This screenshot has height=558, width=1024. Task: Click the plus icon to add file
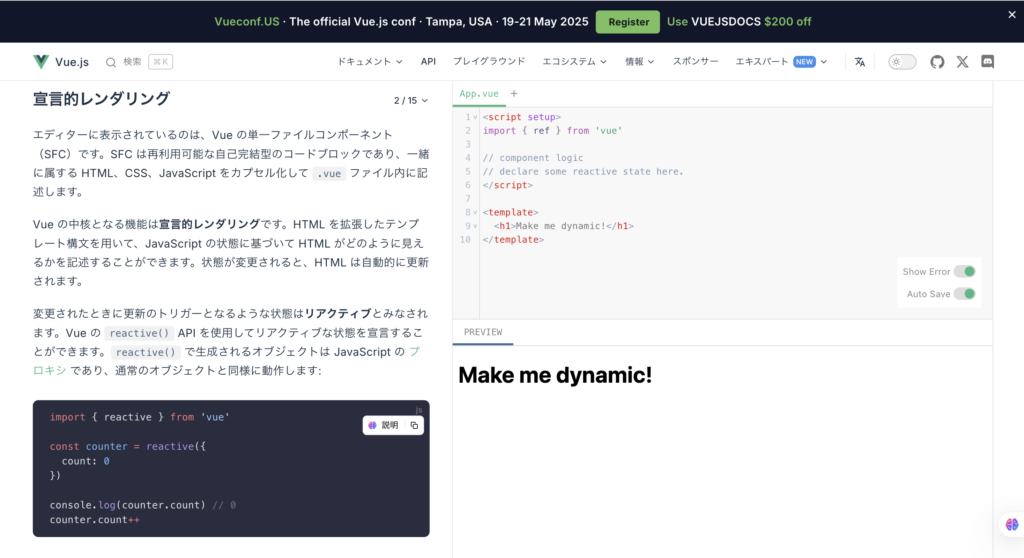point(514,93)
